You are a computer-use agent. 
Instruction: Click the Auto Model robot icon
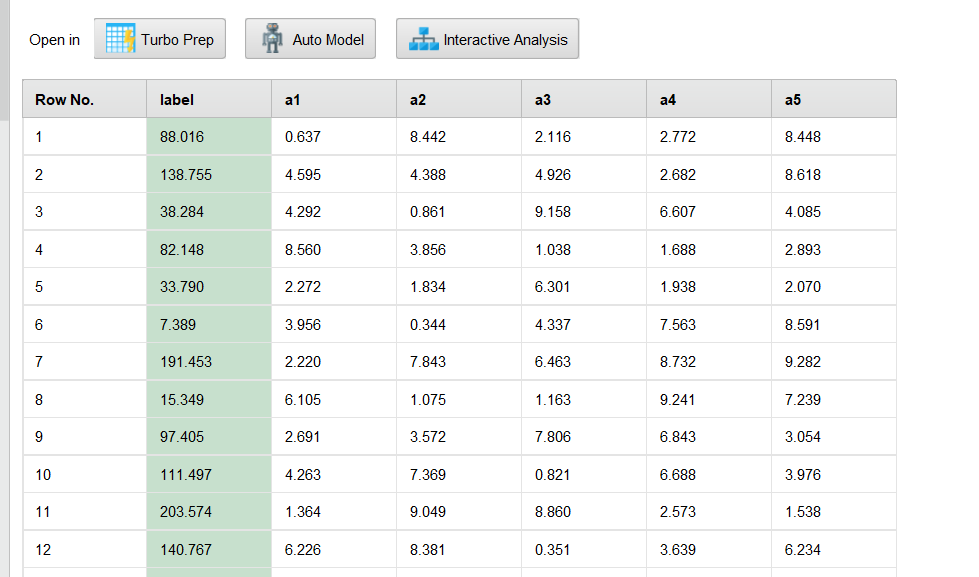pos(272,39)
